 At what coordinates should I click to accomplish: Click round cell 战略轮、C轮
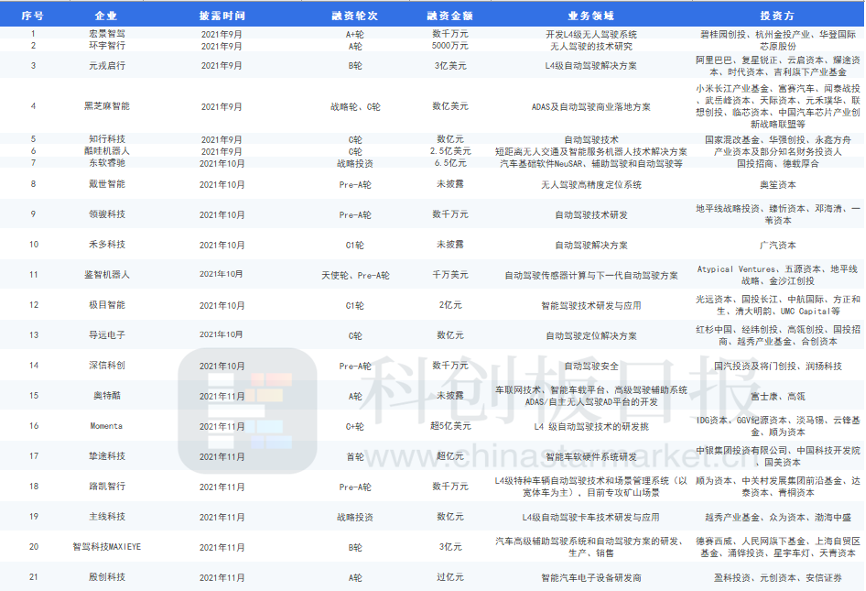point(355,107)
